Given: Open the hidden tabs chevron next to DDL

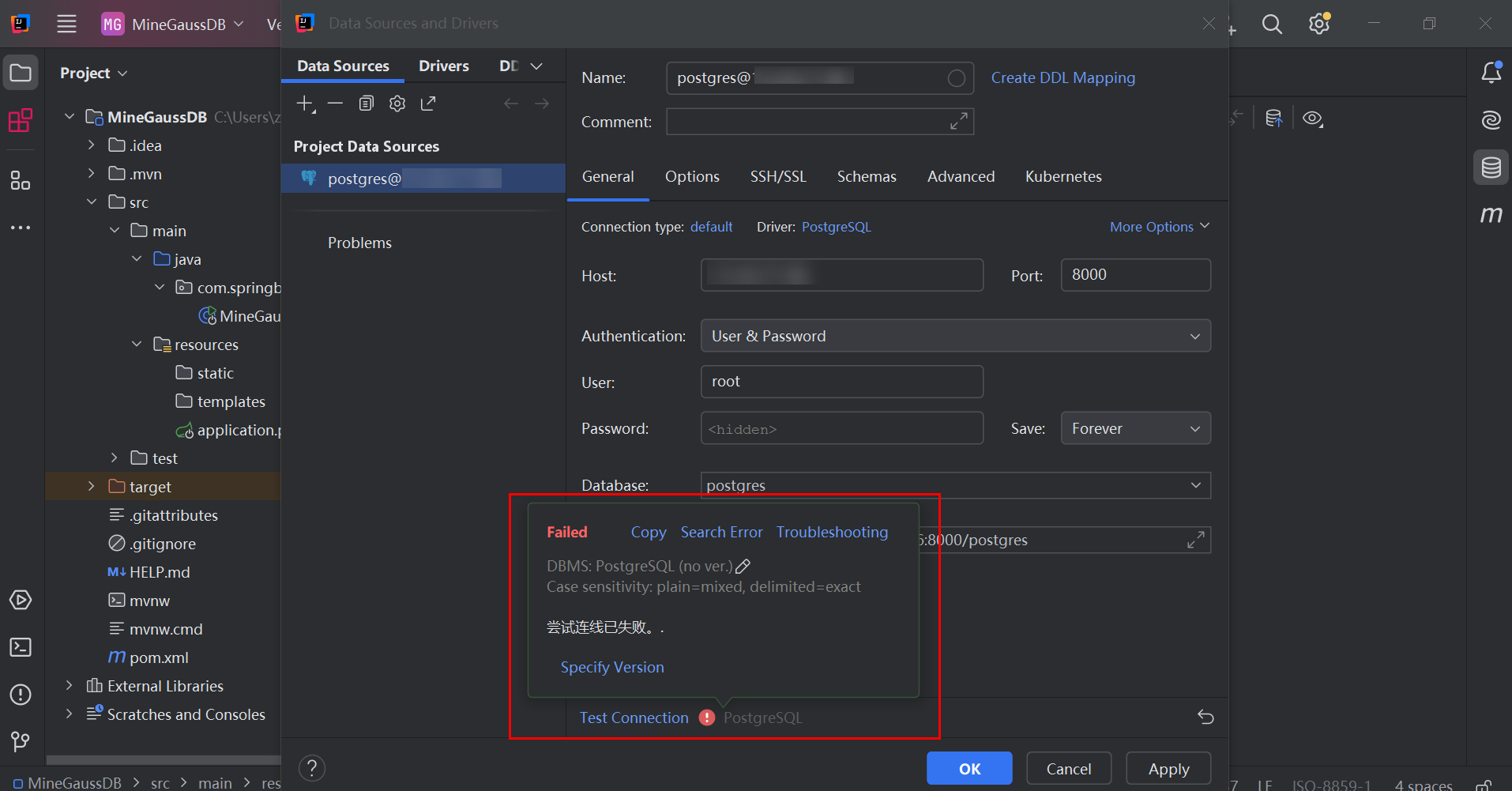Looking at the screenshot, I should tap(536, 66).
